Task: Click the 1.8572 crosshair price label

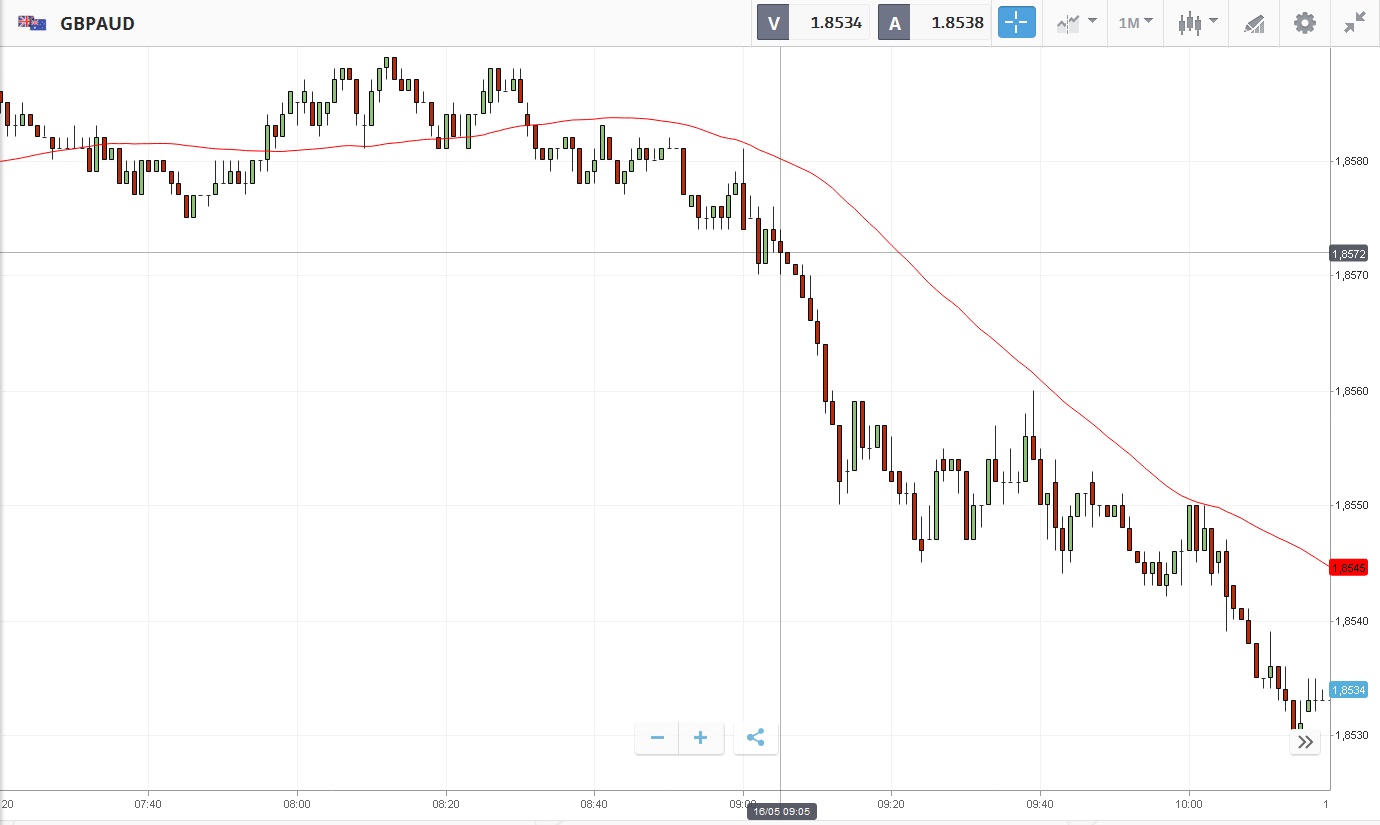Action: click(x=1349, y=254)
